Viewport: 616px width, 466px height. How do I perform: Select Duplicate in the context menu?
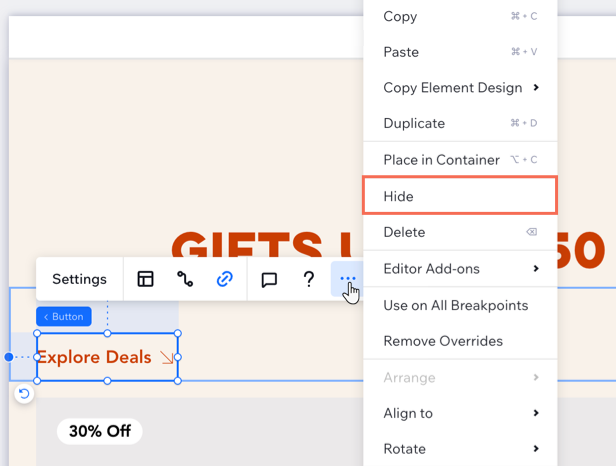[460, 123]
